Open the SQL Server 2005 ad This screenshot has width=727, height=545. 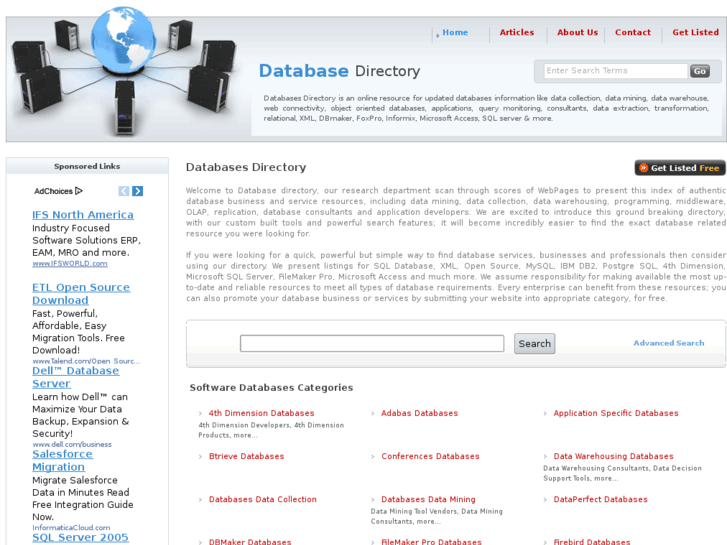(x=80, y=537)
